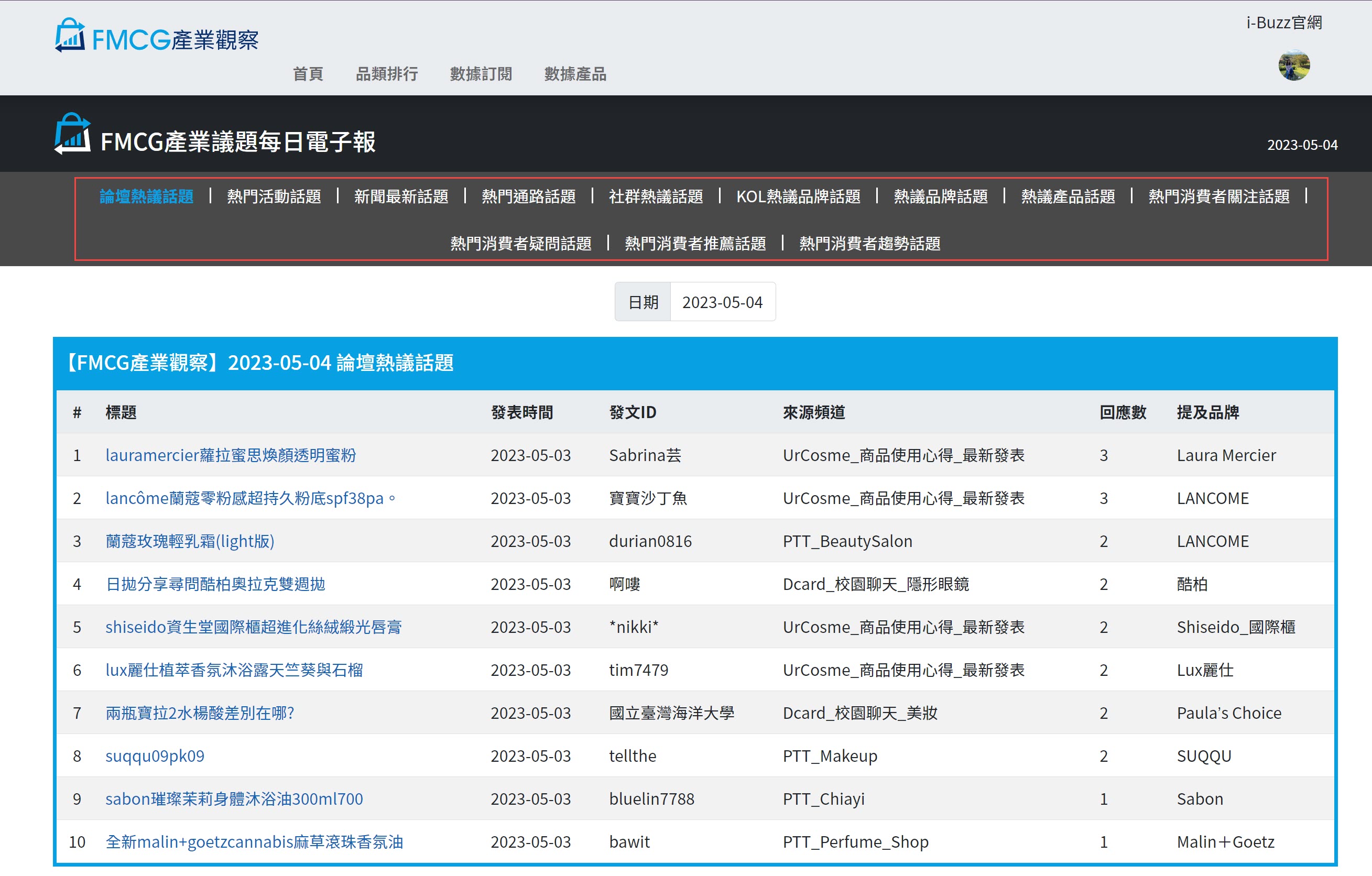The width and height of the screenshot is (1372, 876).
Task: Click the 發文ID column header
Action: pos(633,412)
